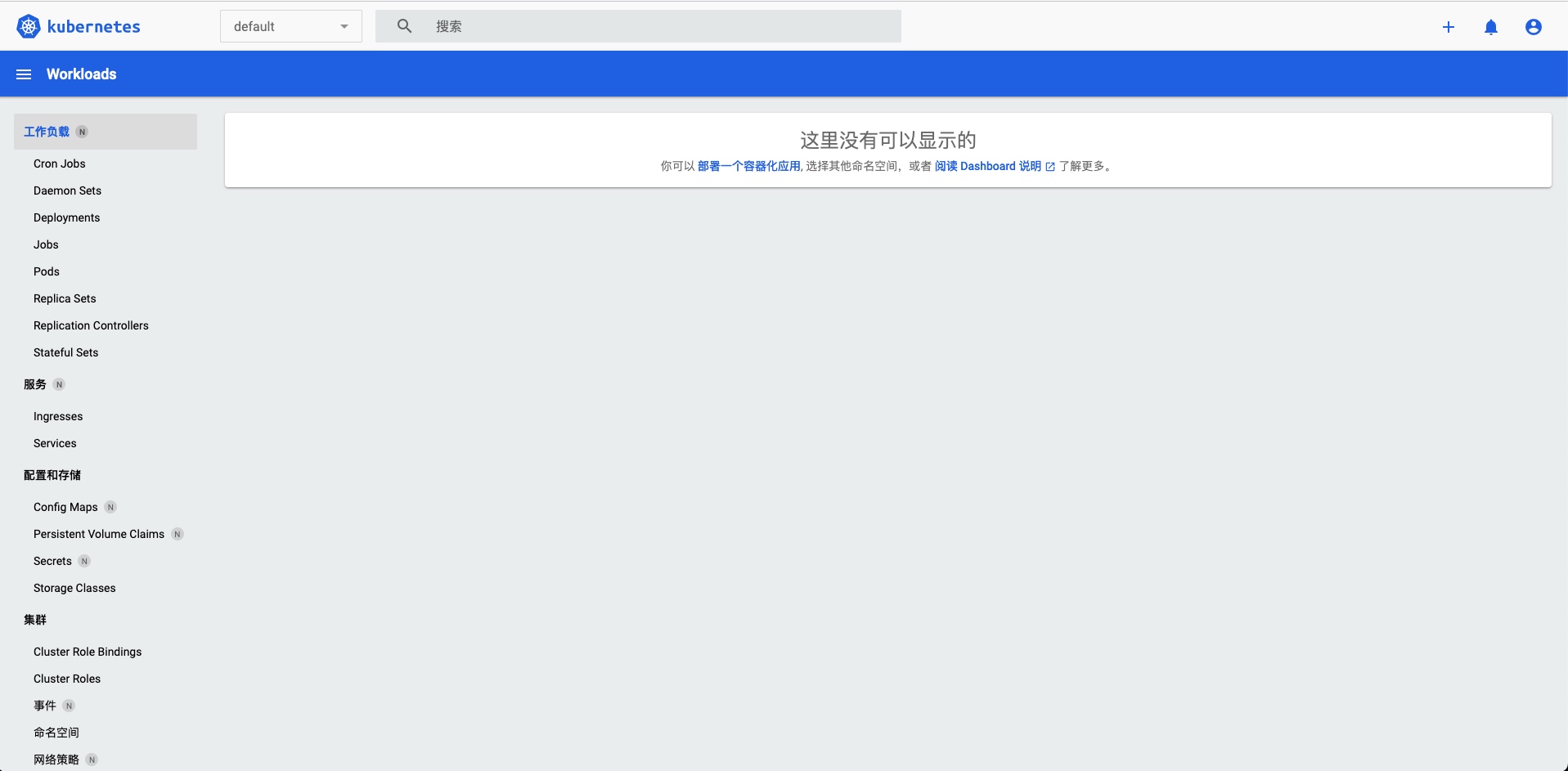This screenshot has width=1568, height=771.
Task: Navigate to Services in sidebar
Action: coord(55,443)
